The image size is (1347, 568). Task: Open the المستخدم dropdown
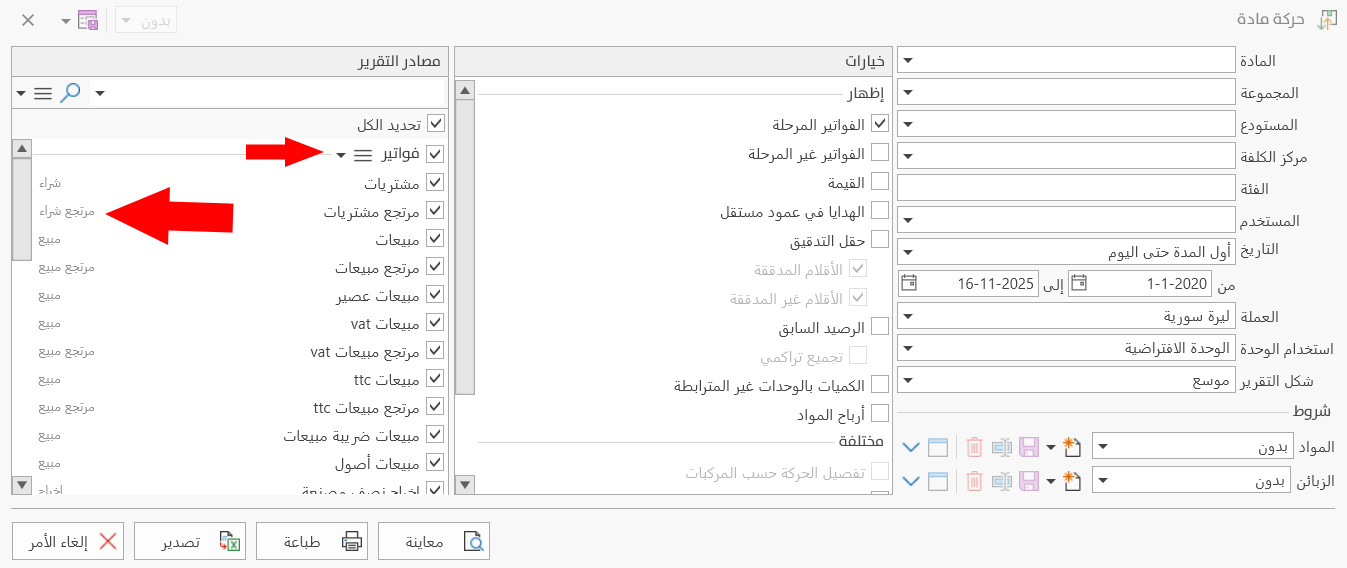pos(907,219)
